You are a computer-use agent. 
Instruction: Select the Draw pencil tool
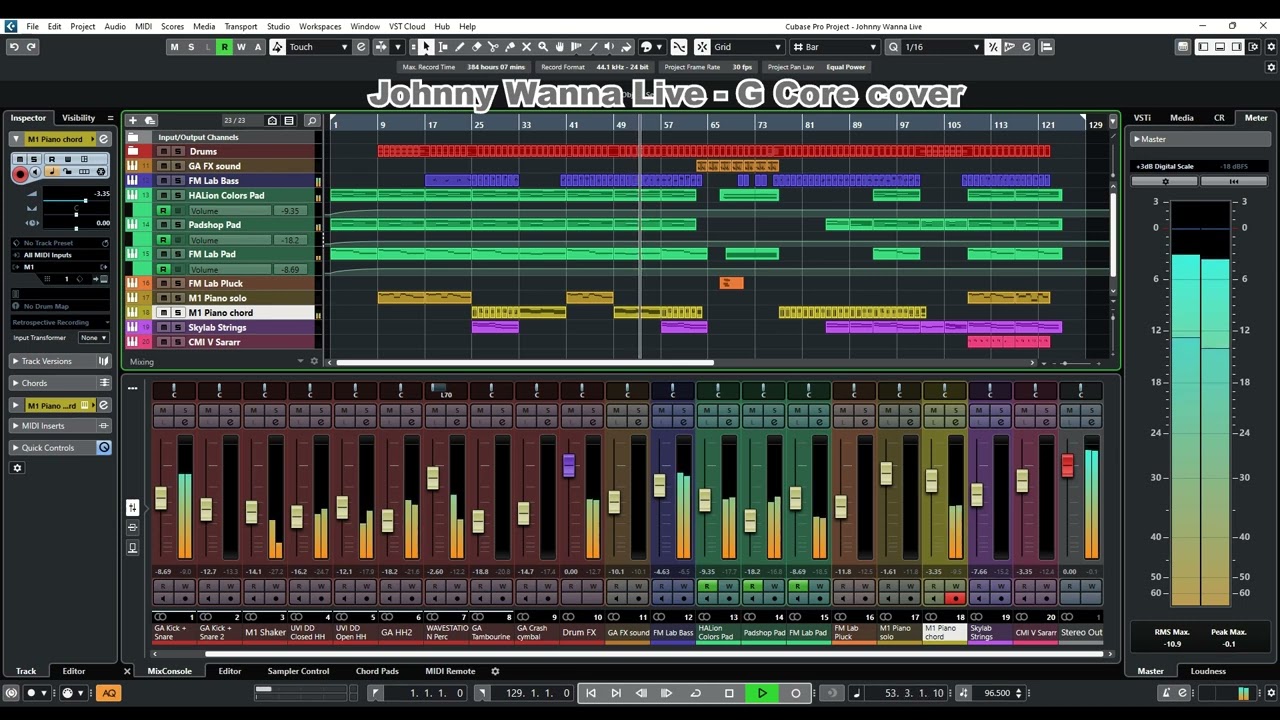pos(460,47)
